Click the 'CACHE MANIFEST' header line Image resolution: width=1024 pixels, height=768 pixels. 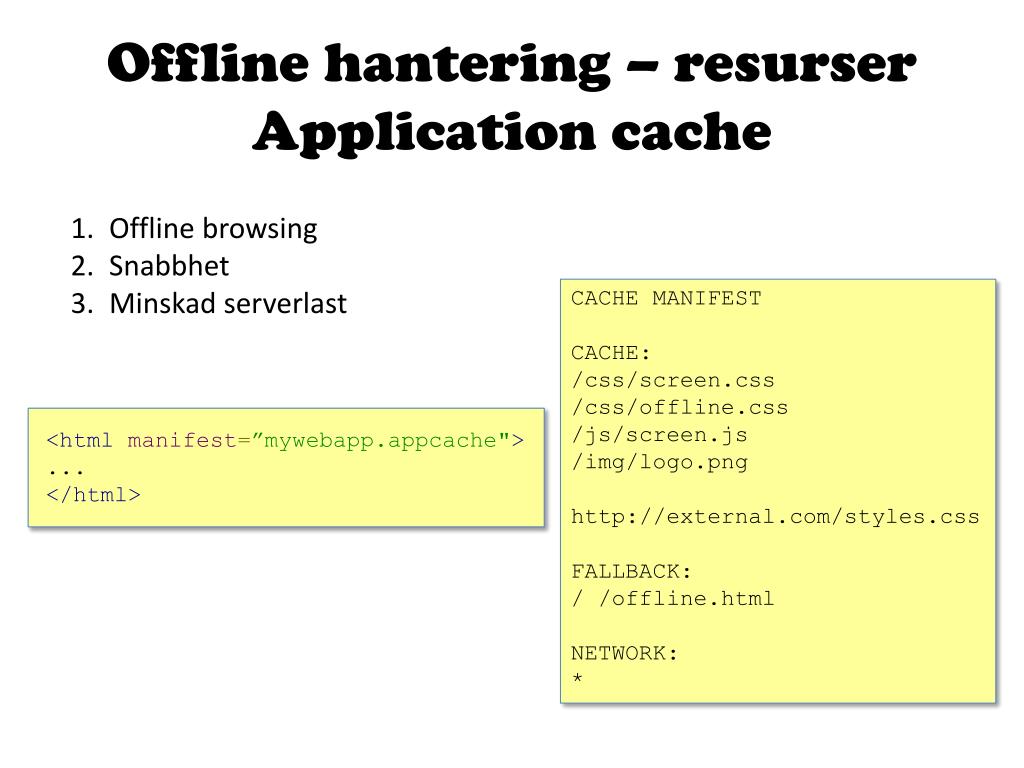pyautogui.click(x=666, y=298)
